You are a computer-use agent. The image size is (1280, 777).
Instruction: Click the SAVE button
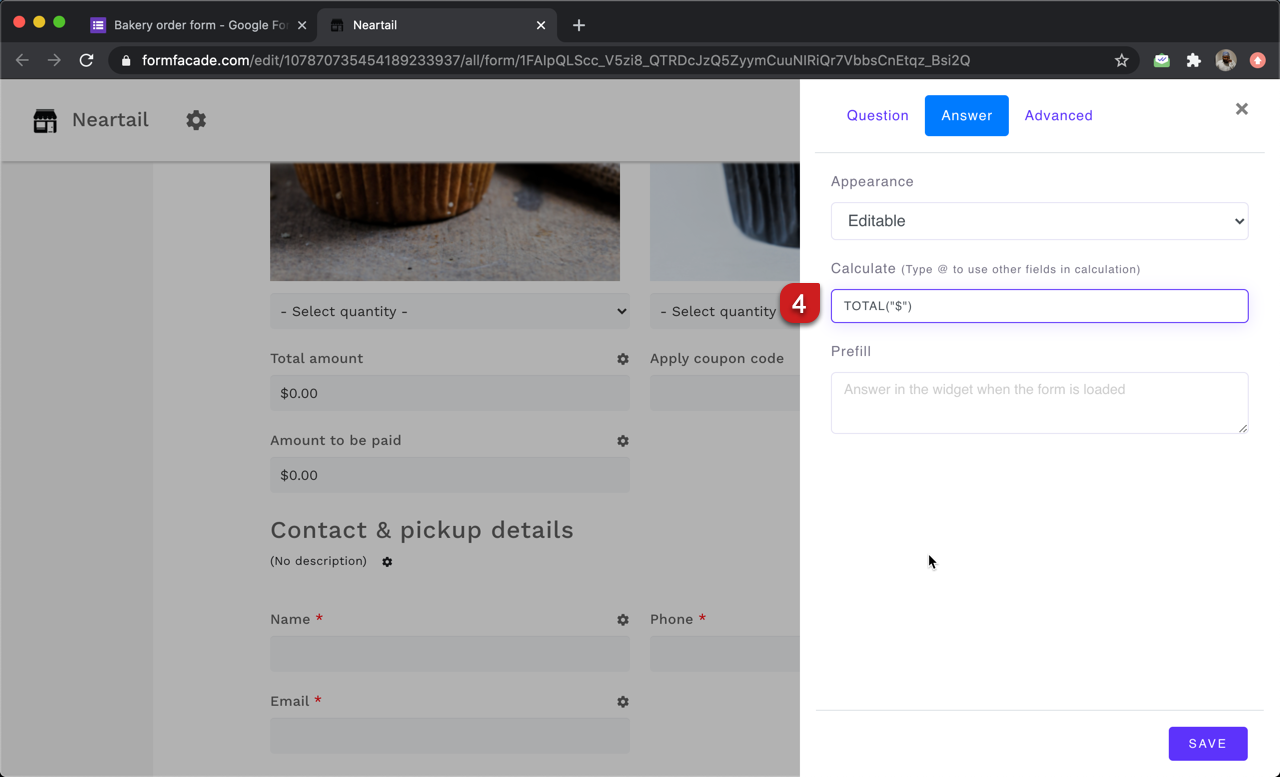[1207, 744]
